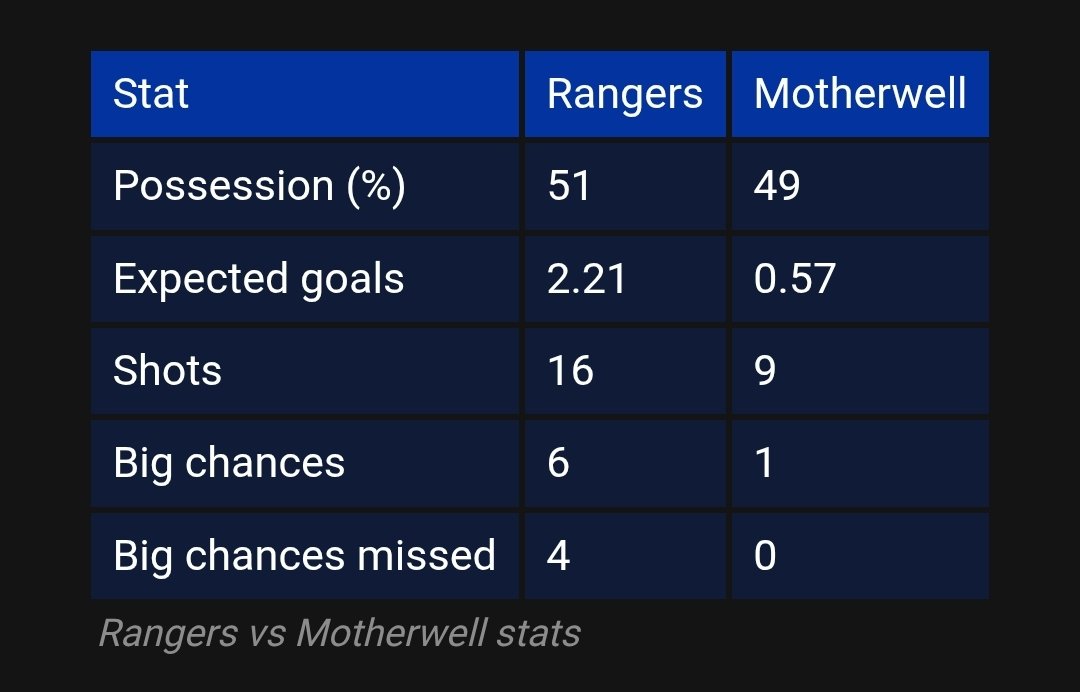Click Rangers expected goals value 2.21
1080x692 pixels.
pos(587,279)
